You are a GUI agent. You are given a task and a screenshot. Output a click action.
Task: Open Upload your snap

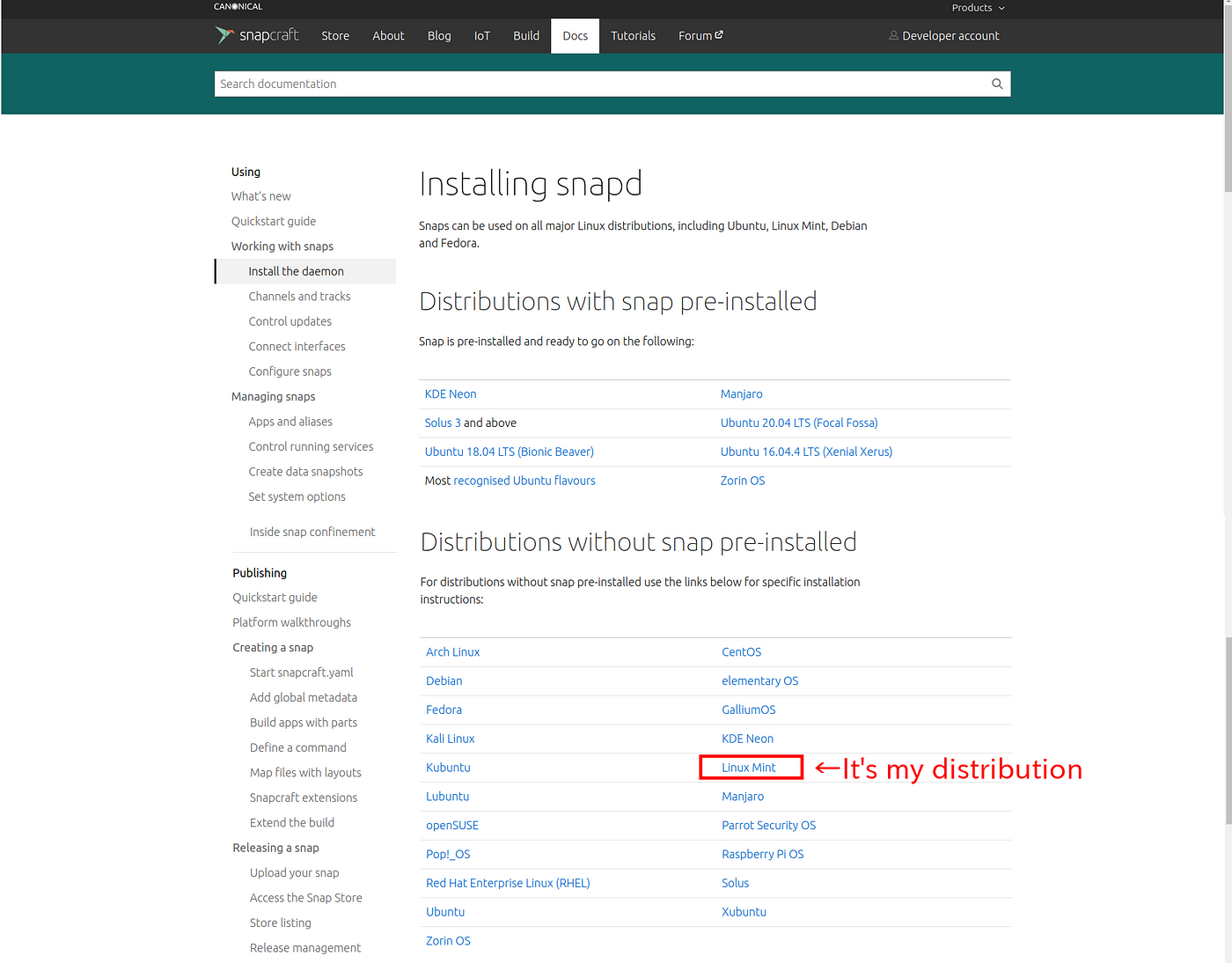coord(294,873)
